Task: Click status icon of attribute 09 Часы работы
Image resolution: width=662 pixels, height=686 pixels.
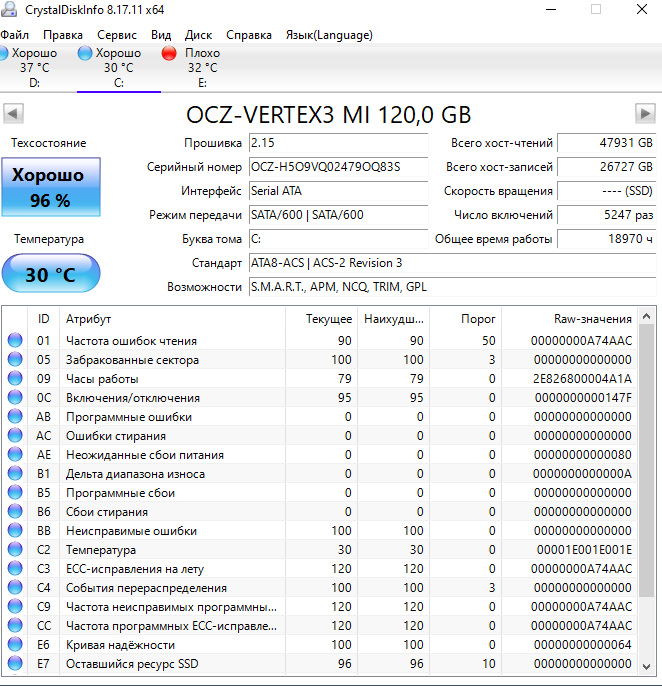Action: [x=15, y=378]
